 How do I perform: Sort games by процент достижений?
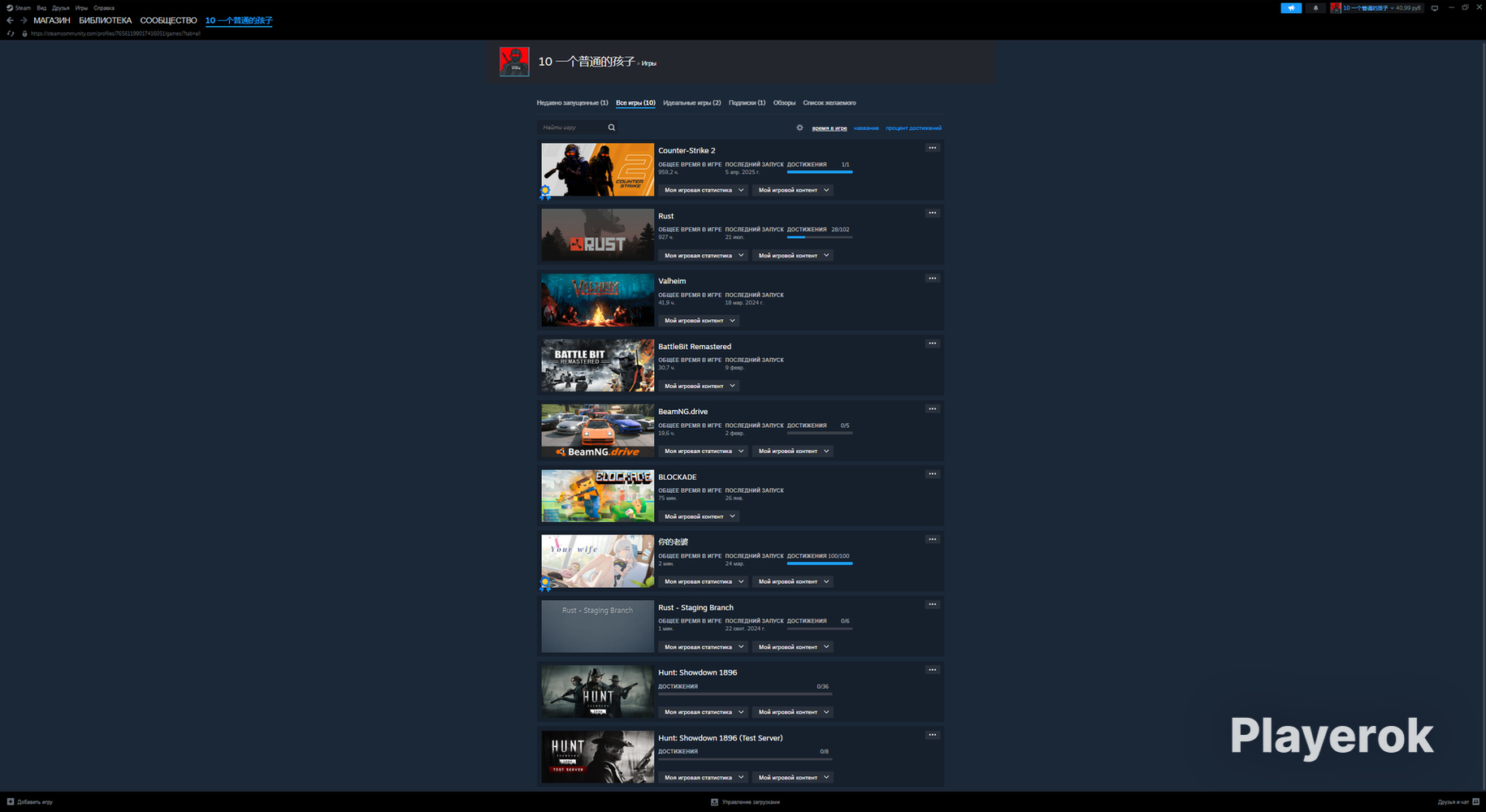pyautogui.click(x=913, y=128)
